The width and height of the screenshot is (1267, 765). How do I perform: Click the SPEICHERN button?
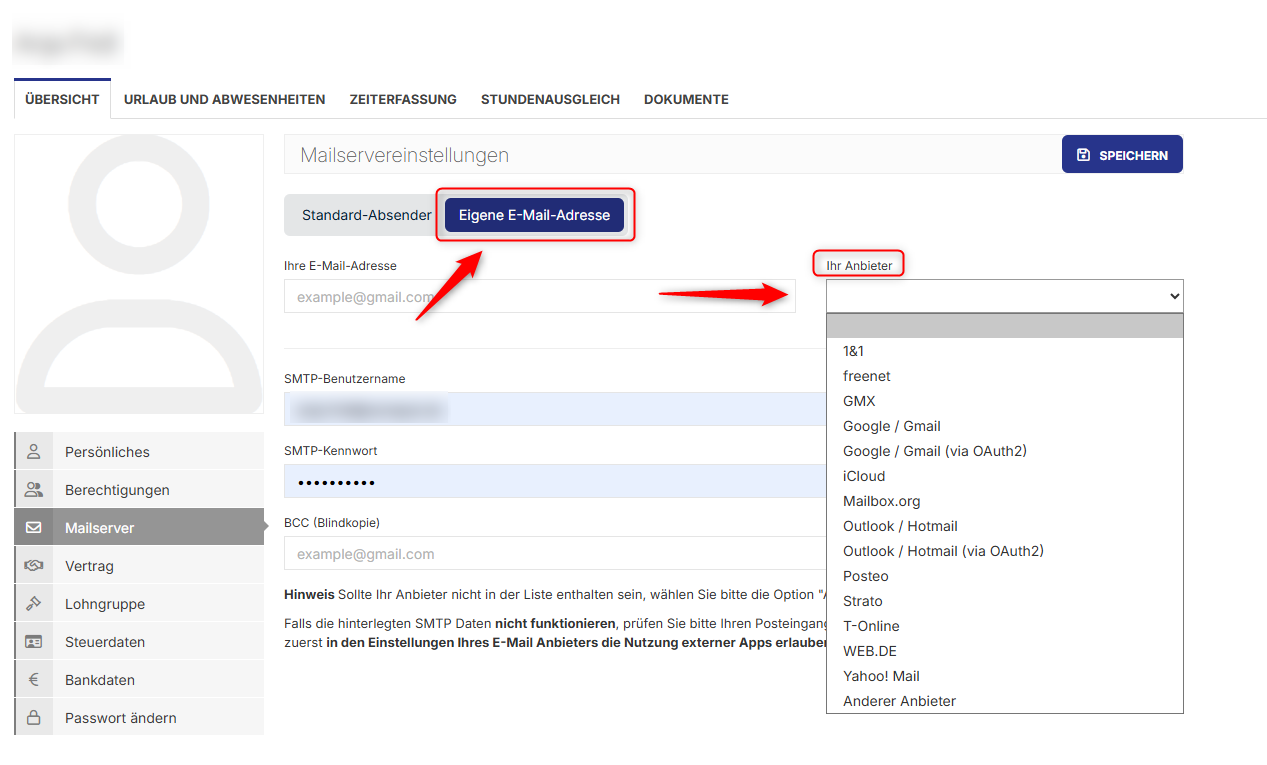click(1122, 154)
